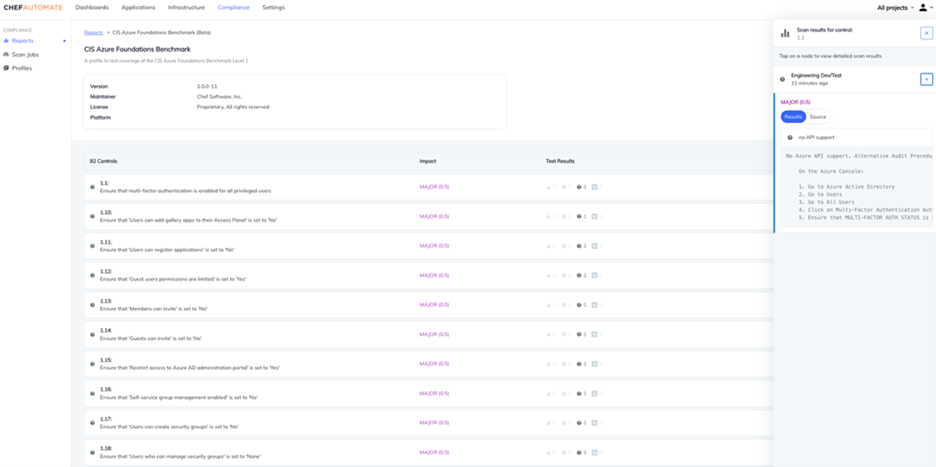
Task: Open the Settings menu
Action: (273, 8)
